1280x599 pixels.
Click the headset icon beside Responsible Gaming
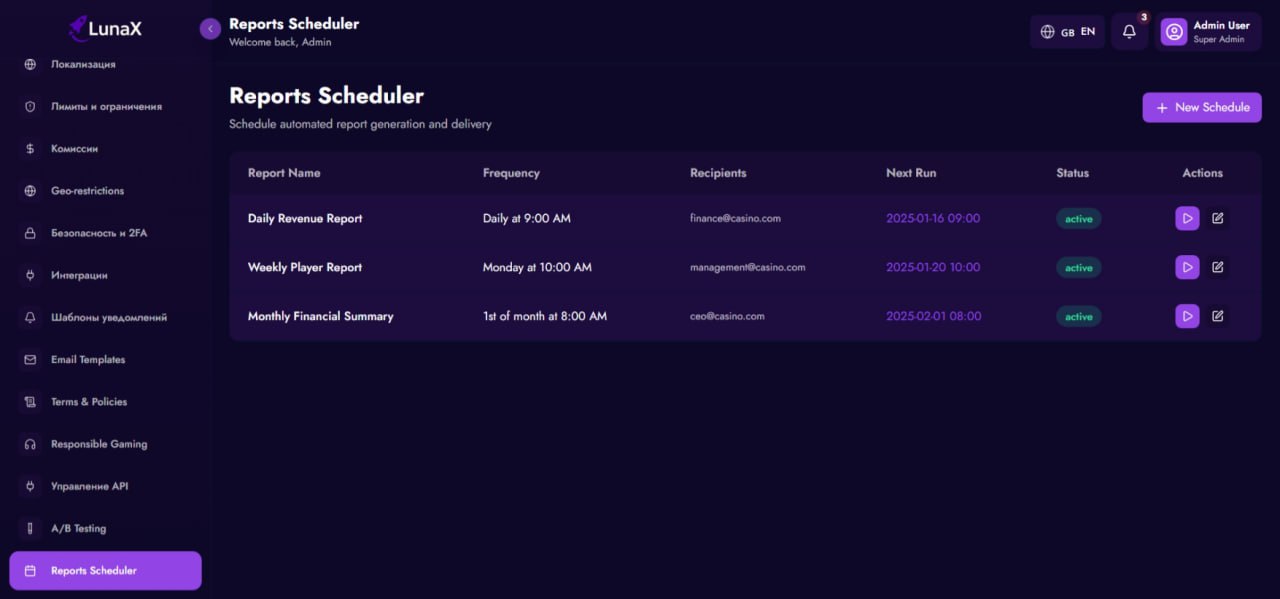(30, 444)
